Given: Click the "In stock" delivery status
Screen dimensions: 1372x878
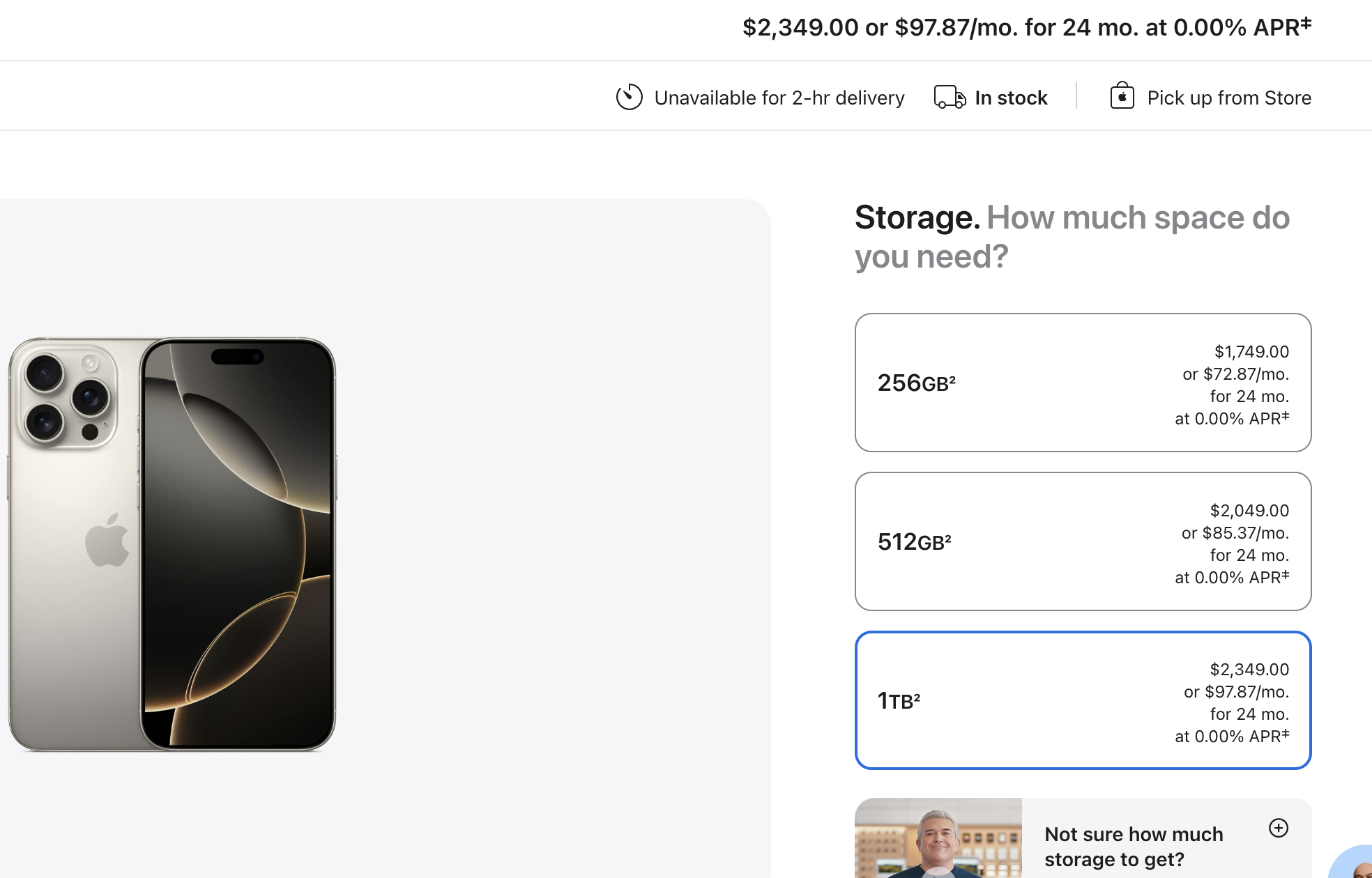Looking at the screenshot, I should pos(1011,98).
